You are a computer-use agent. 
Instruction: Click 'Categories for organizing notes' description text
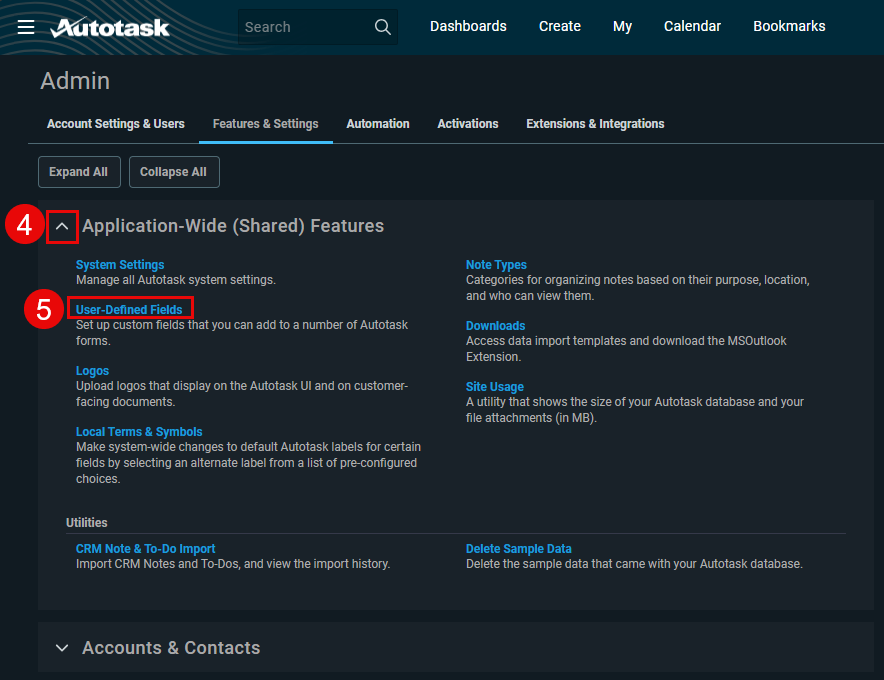638,288
